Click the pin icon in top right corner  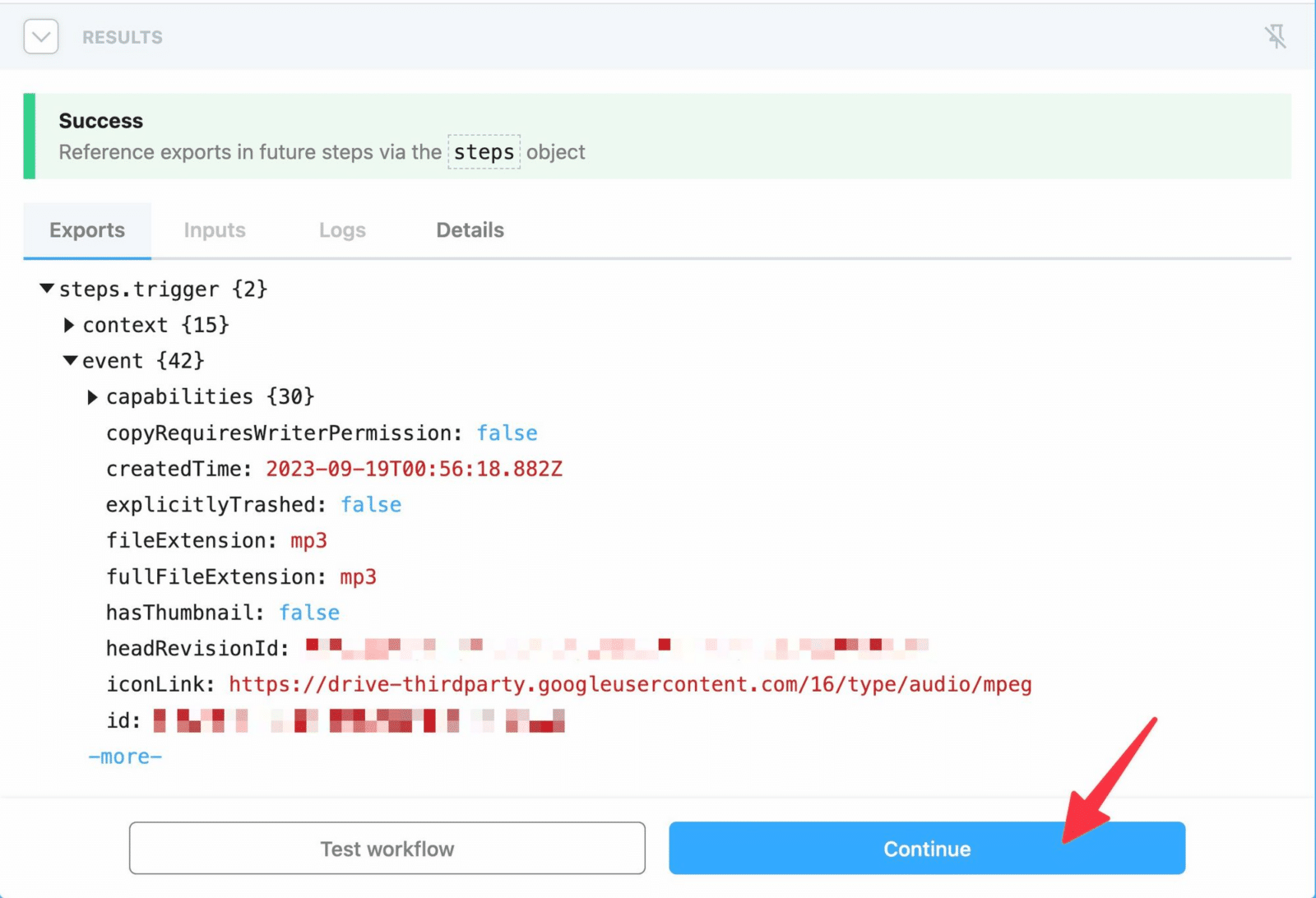pos(1277,36)
